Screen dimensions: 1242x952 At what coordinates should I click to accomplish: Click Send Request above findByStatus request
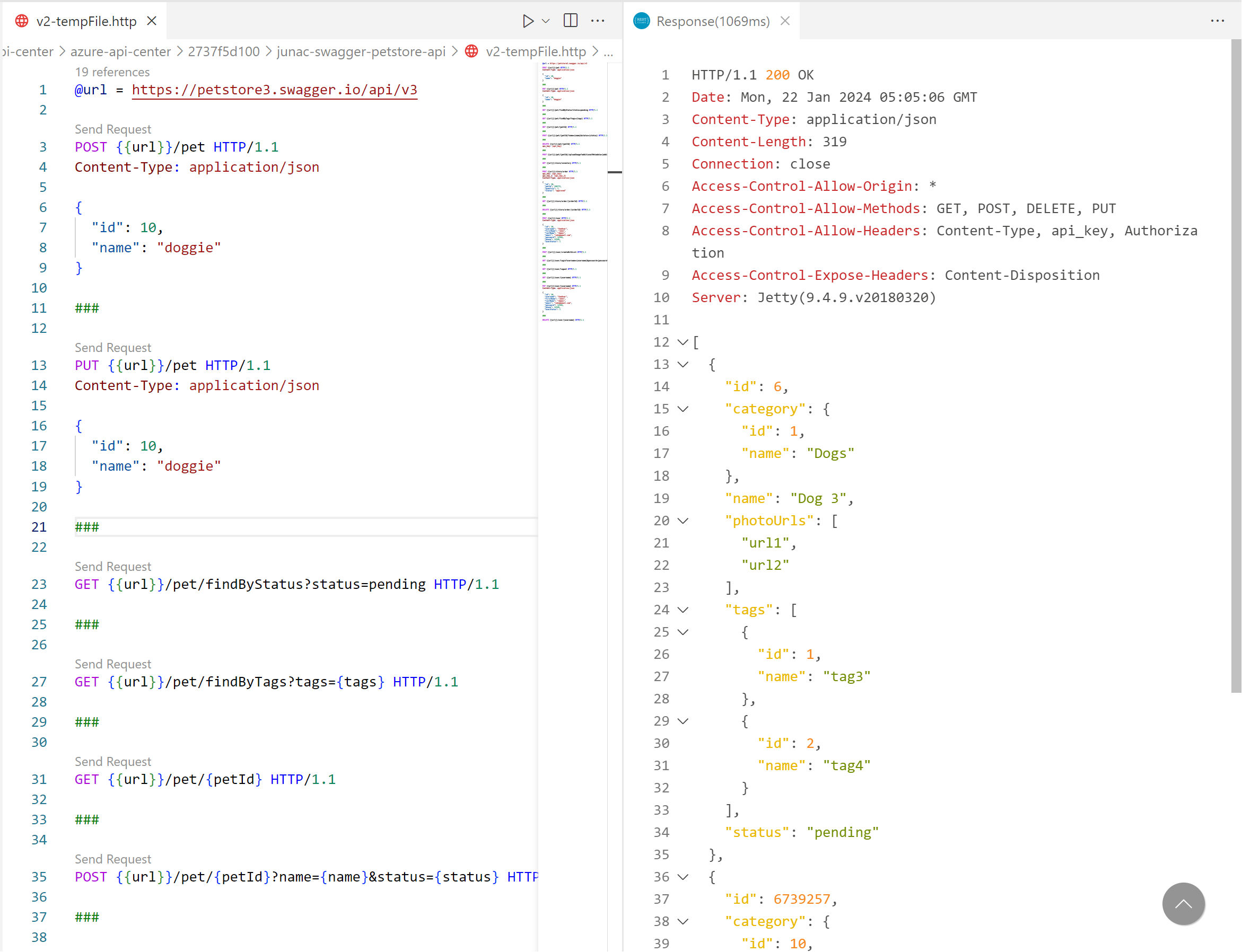click(x=113, y=567)
